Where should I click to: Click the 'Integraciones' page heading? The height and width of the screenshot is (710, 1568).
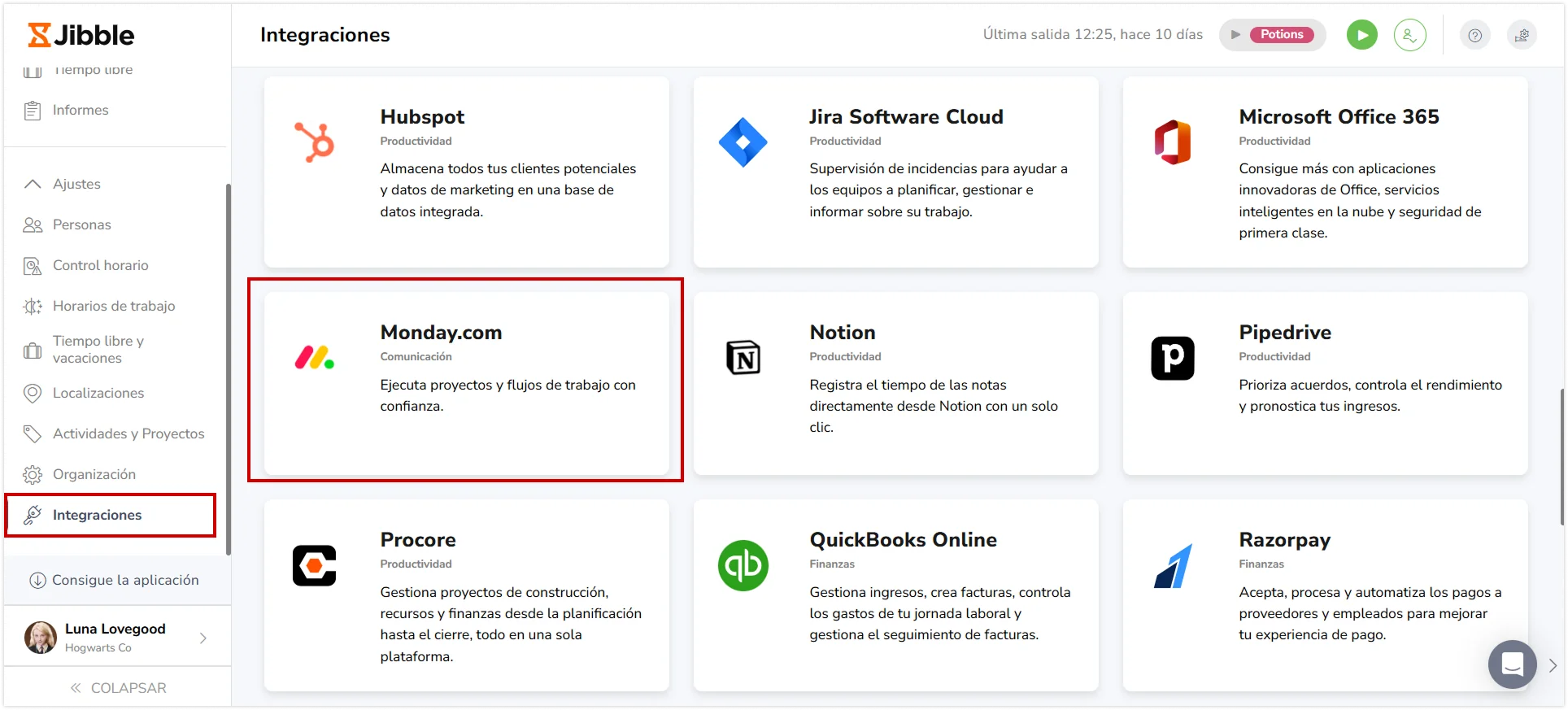[324, 35]
